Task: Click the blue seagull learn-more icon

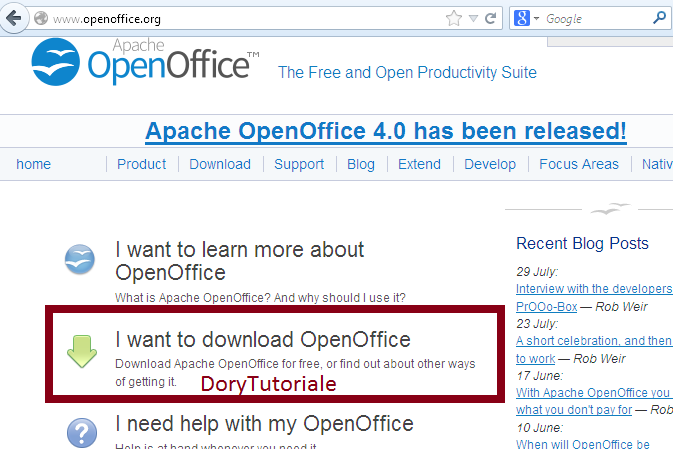Action: click(80, 259)
